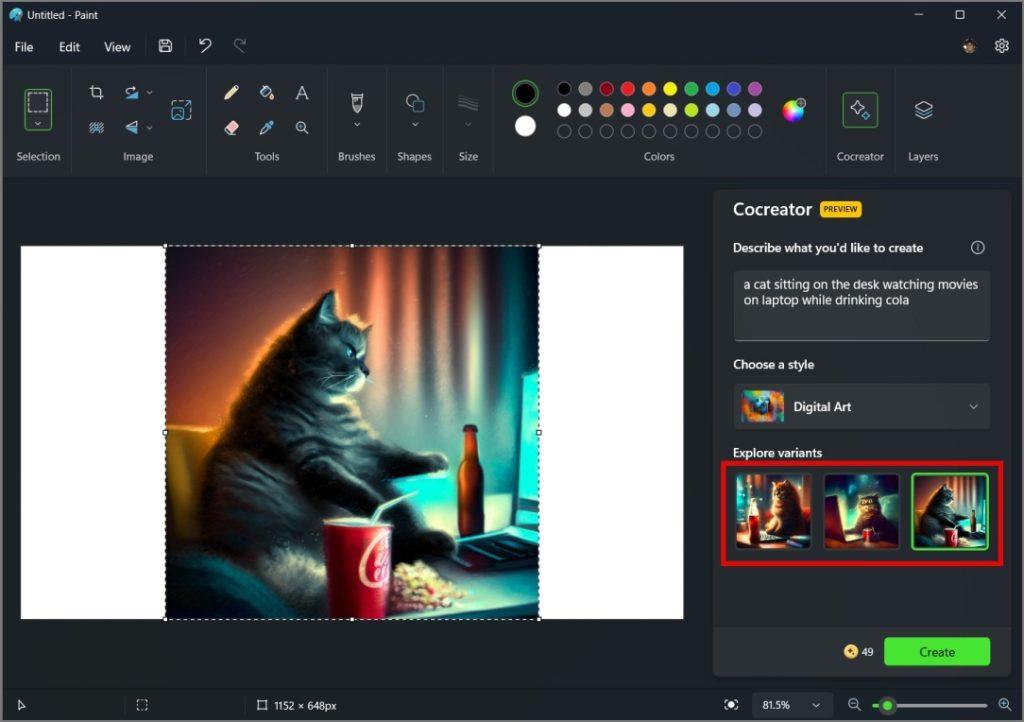Select the Color picker eyedropper tool

(266, 128)
